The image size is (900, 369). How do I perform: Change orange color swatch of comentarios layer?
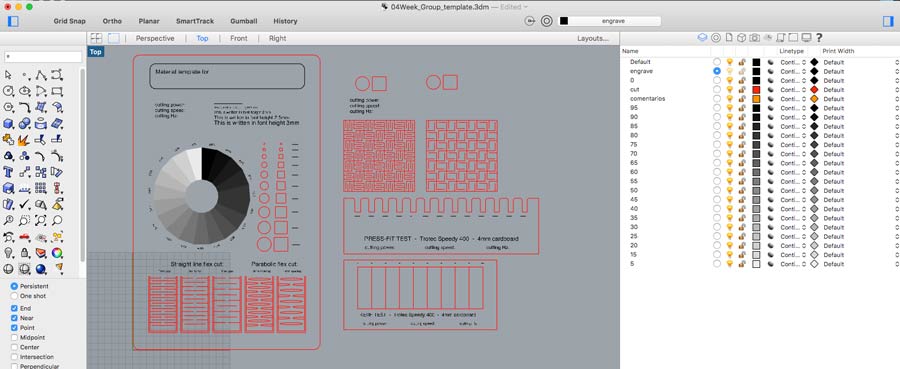756,99
